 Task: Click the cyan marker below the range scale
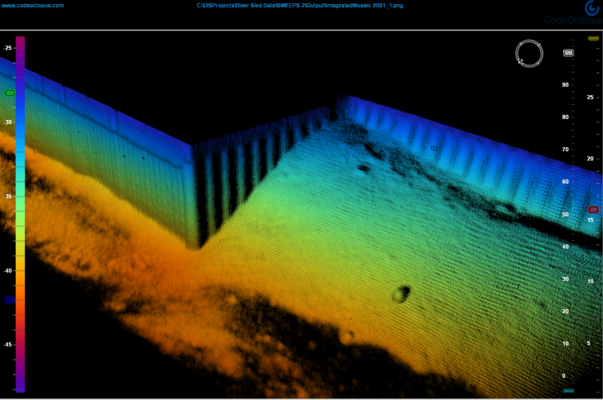pos(568,391)
